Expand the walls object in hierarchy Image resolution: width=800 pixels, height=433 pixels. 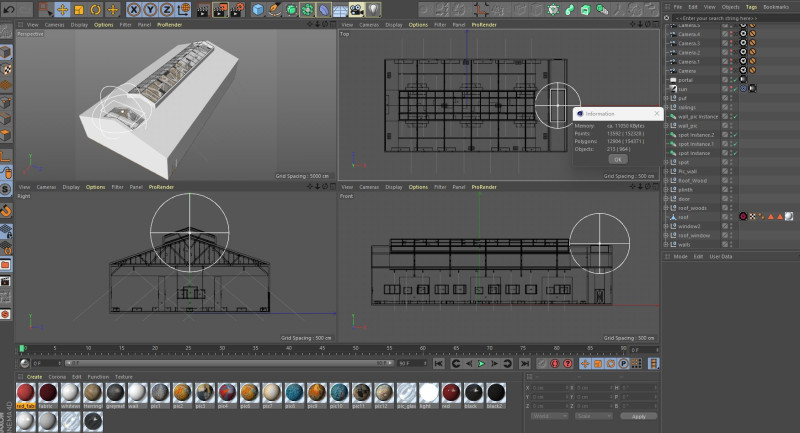coord(666,243)
